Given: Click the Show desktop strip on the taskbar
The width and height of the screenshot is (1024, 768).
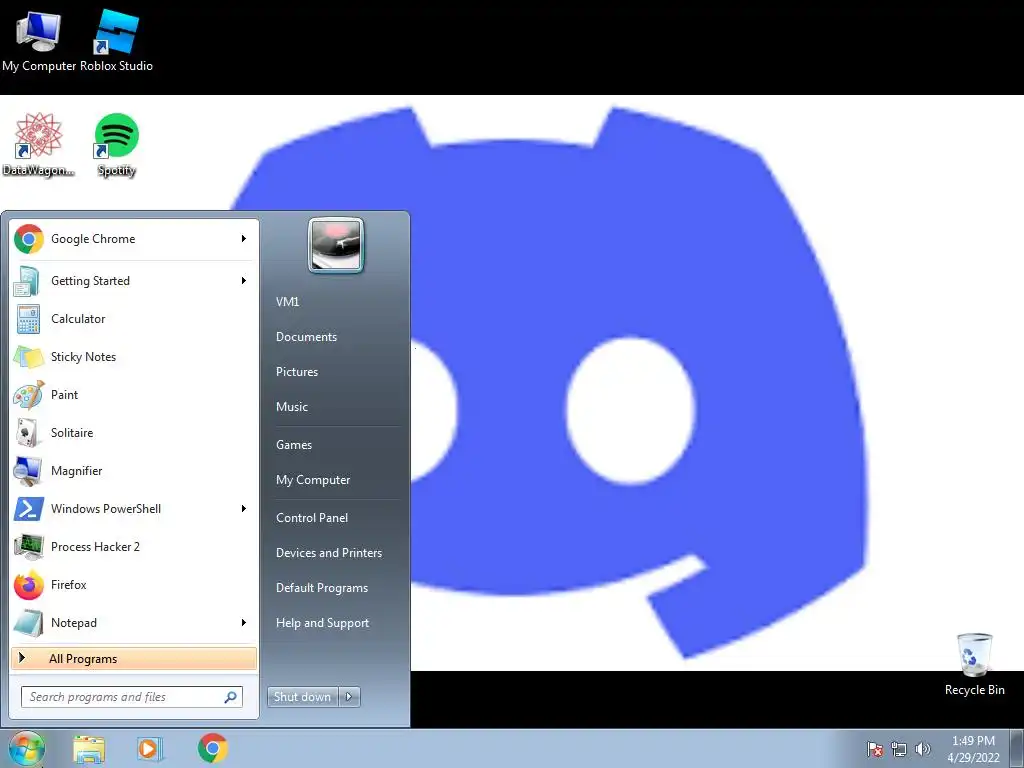Looking at the screenshot, I should click(1017, 748).
